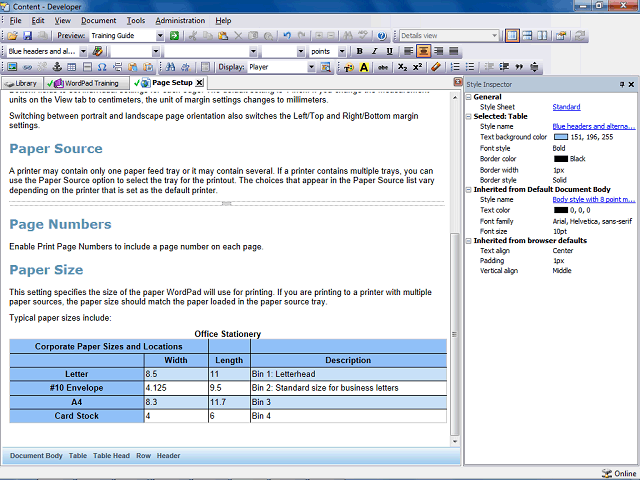Viewport: 640px width, 480px height.
Task: Switch to the WordPad Training tab
Action: pos(86,83)
